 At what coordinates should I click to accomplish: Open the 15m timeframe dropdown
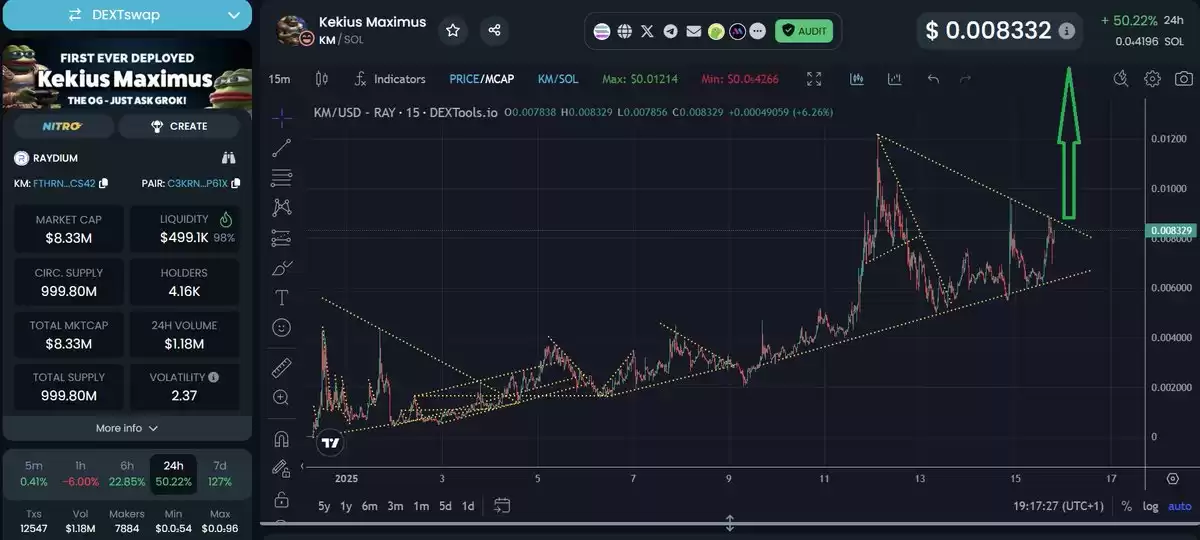(x=279, y=79)
